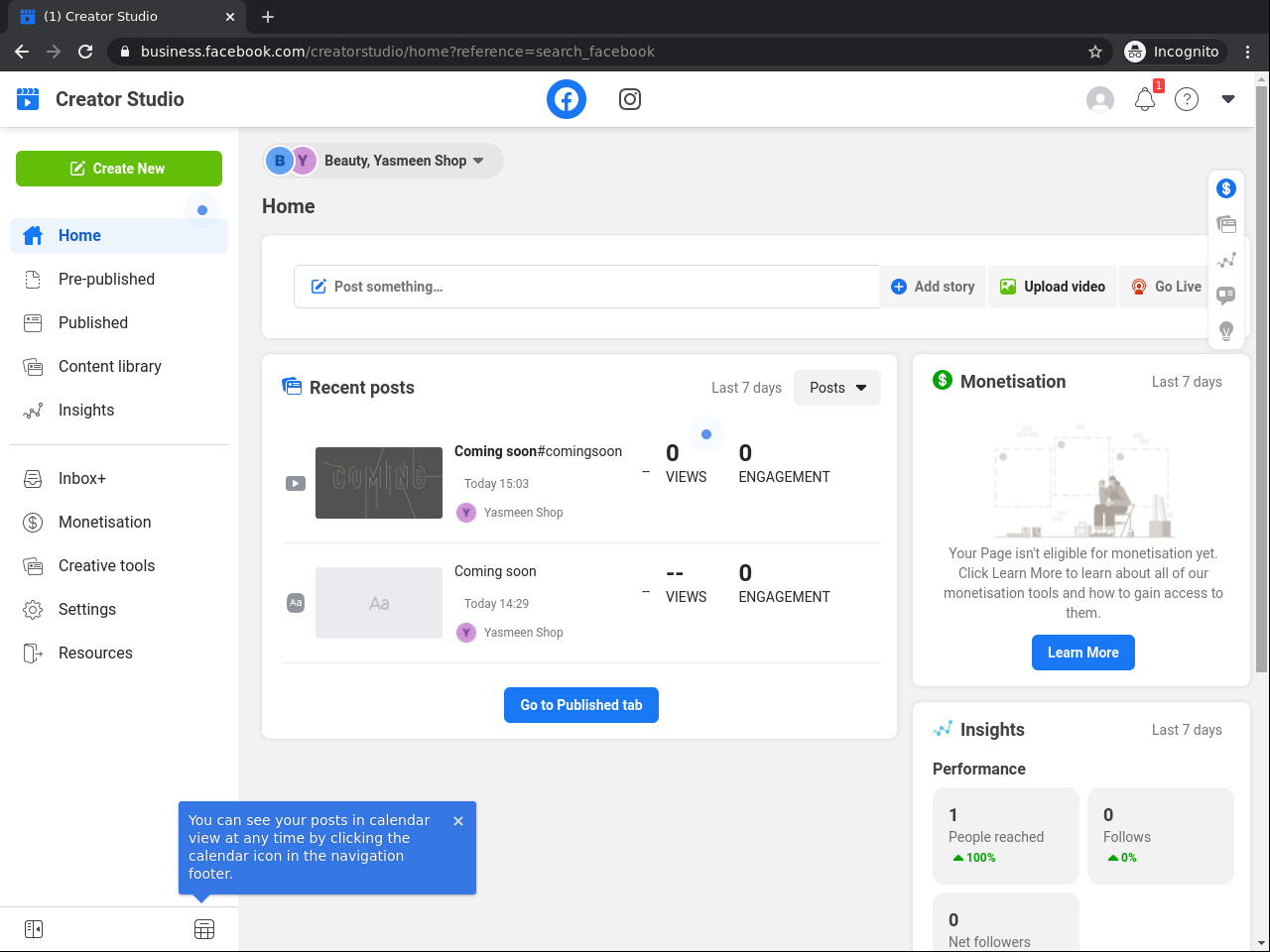Click the Follows card
The height and width of the screenshot is (952, 1270).
[1161, 836]
